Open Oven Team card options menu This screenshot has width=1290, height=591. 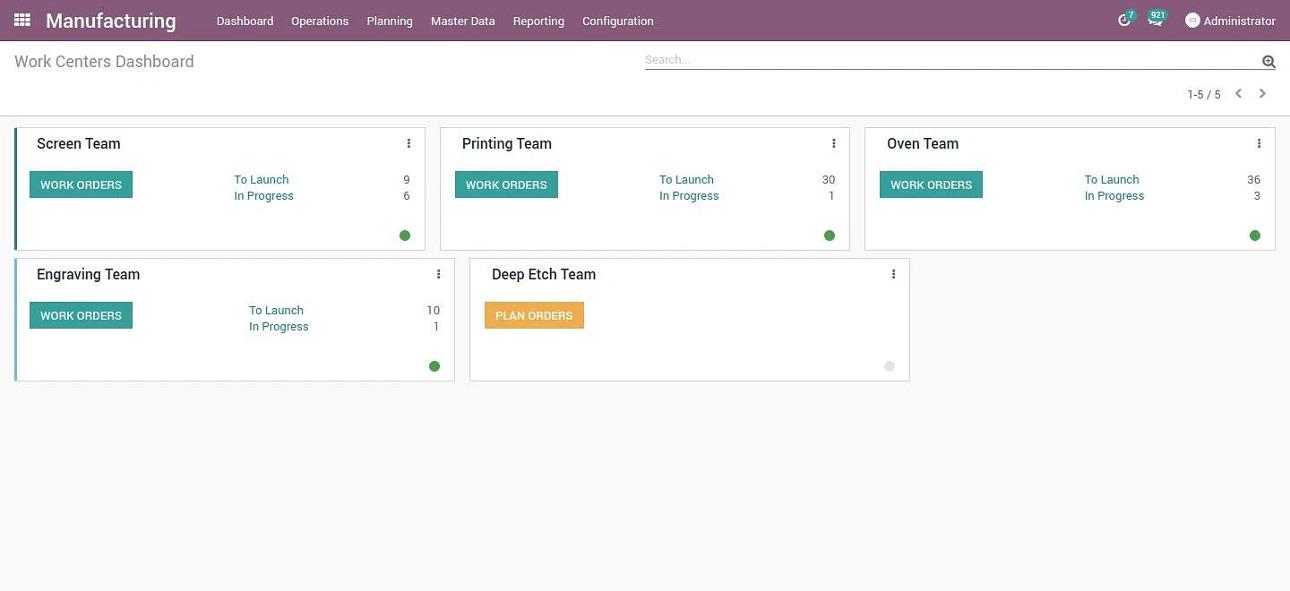tap(1258, 144)
